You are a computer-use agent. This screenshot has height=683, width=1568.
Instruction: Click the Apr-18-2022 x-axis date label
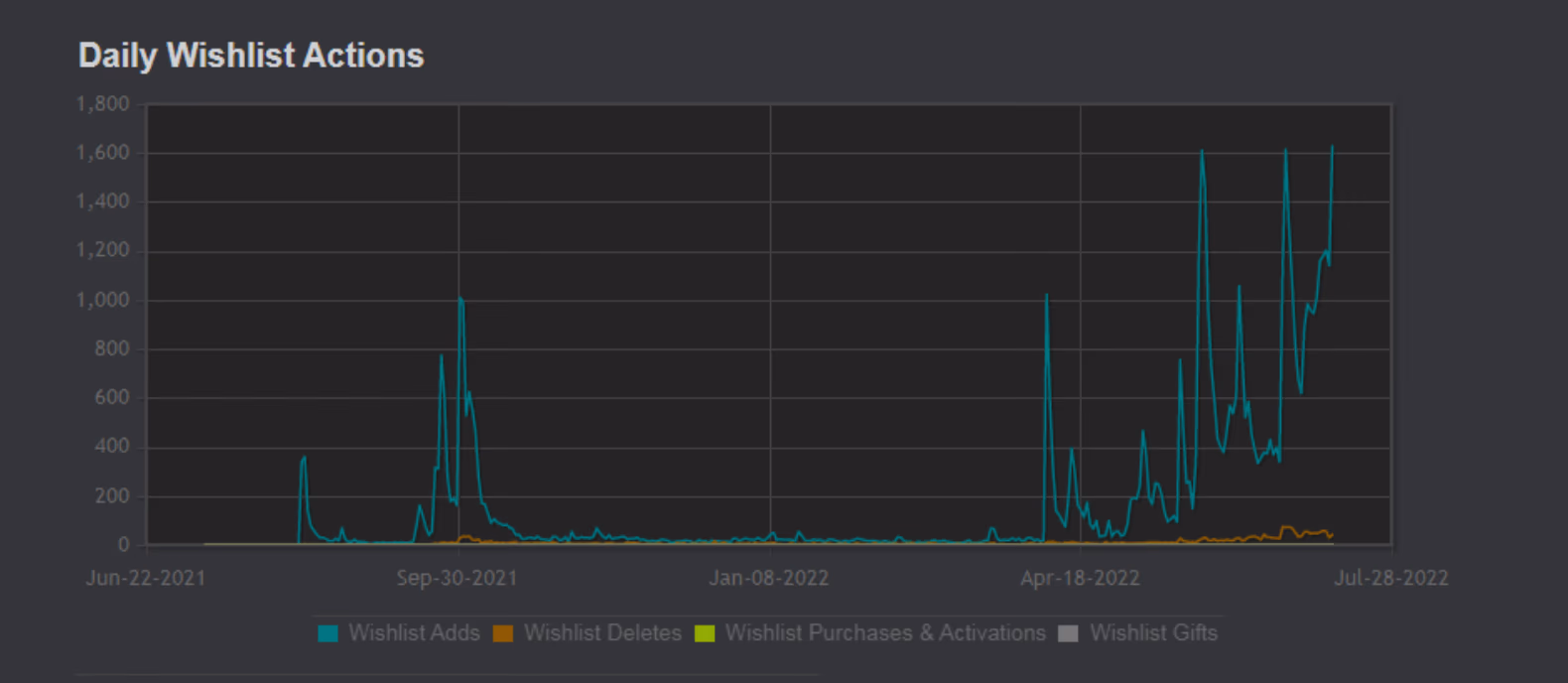tap(1080, 578)
